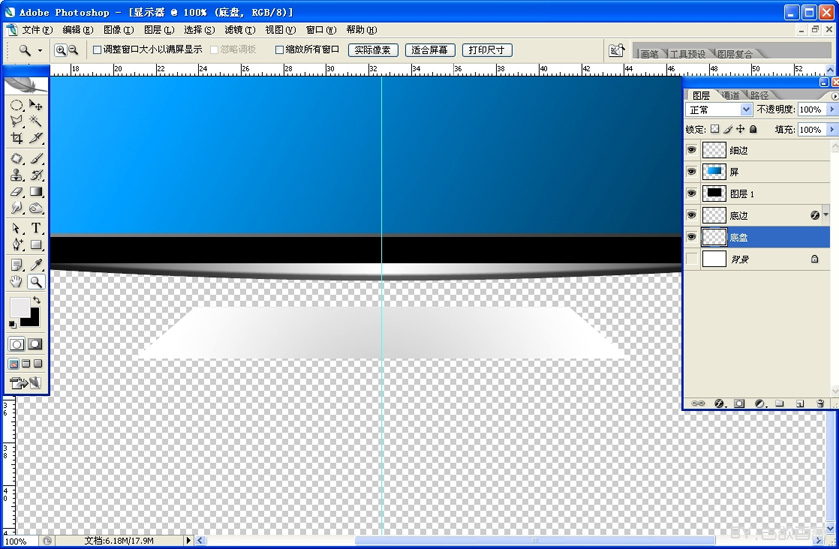
Task: Select the Magic Wand tool
Action: point(36,121)
